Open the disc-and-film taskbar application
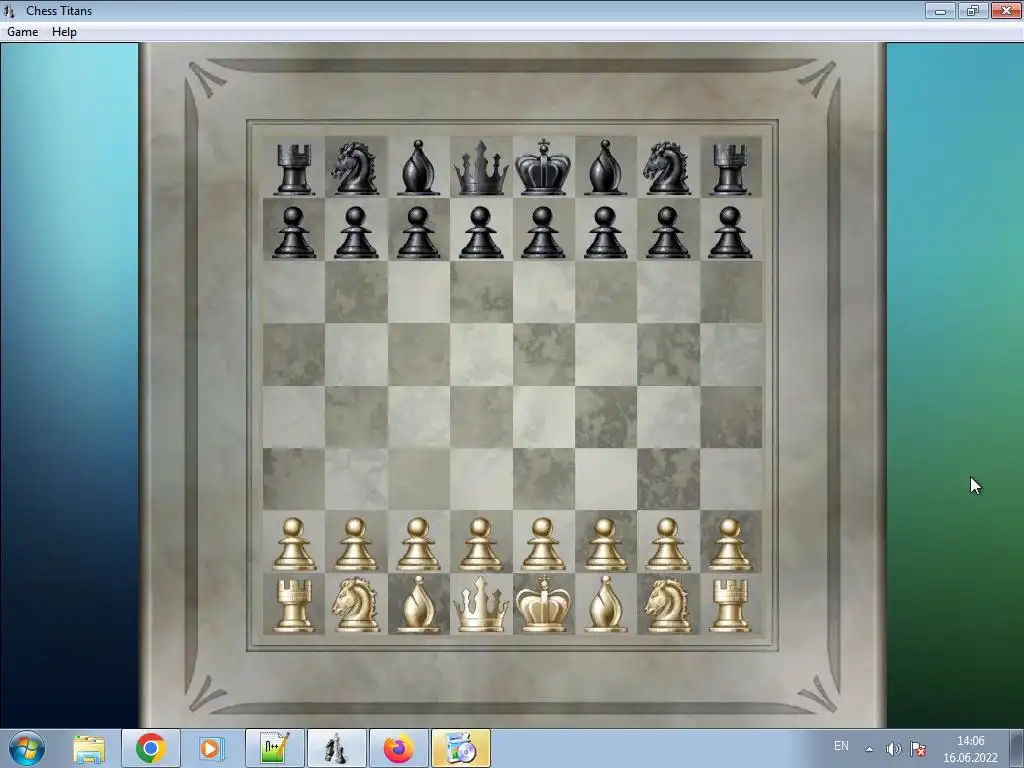This screenshot has height=768, width=1024. click(x=460, y=748)
